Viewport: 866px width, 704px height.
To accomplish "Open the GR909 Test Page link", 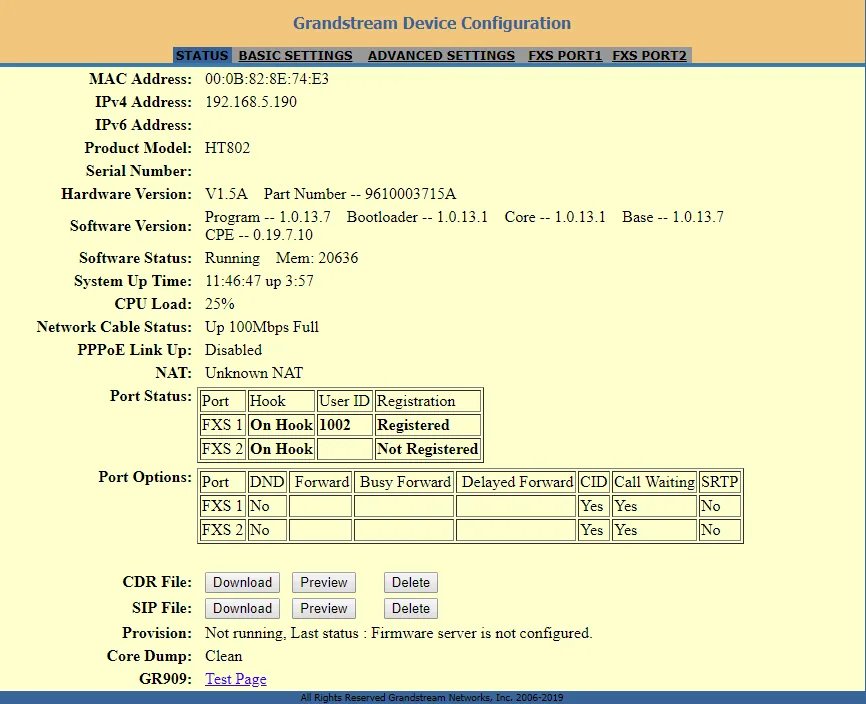I will pos(236,679).
